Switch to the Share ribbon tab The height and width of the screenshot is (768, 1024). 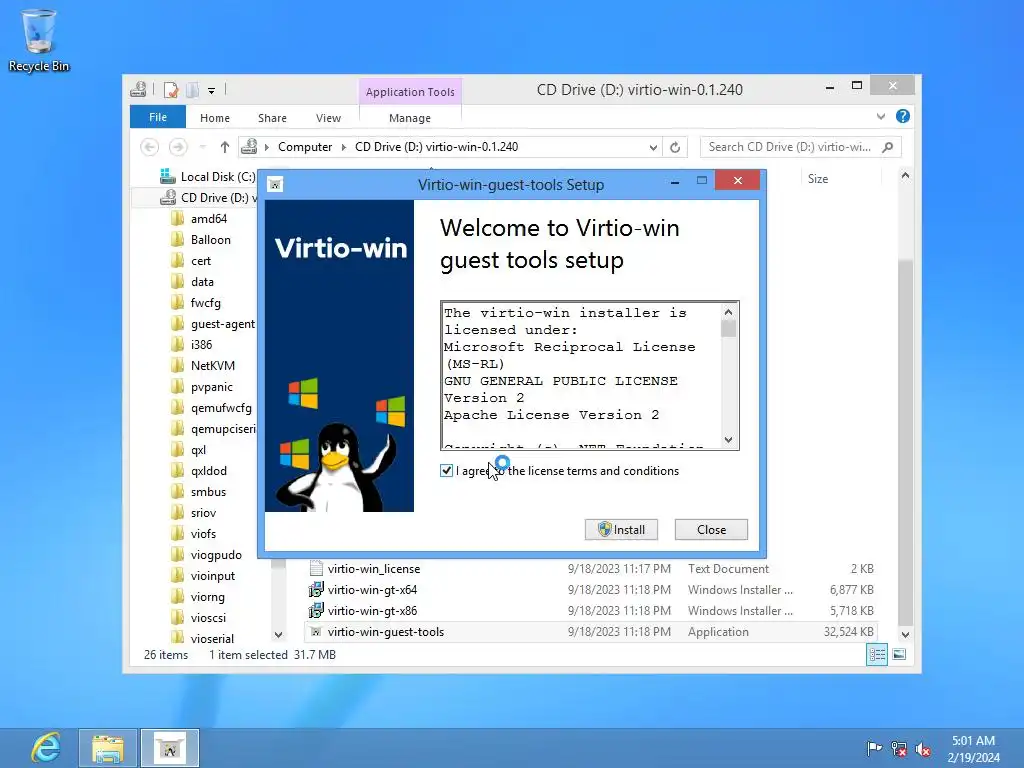tap(272, 118)
